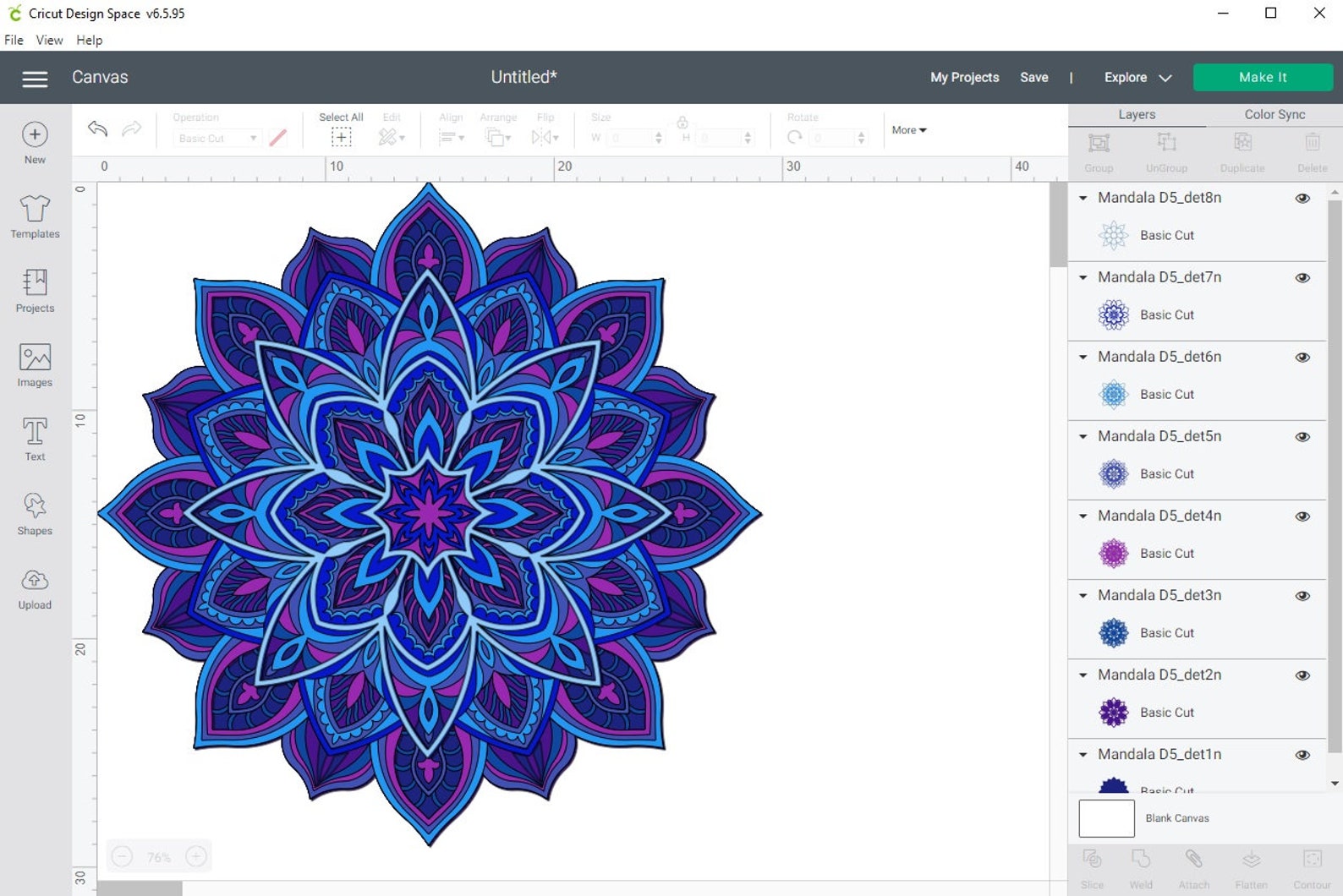
Task: Open the Templates panel
Action: click(35, 216)
